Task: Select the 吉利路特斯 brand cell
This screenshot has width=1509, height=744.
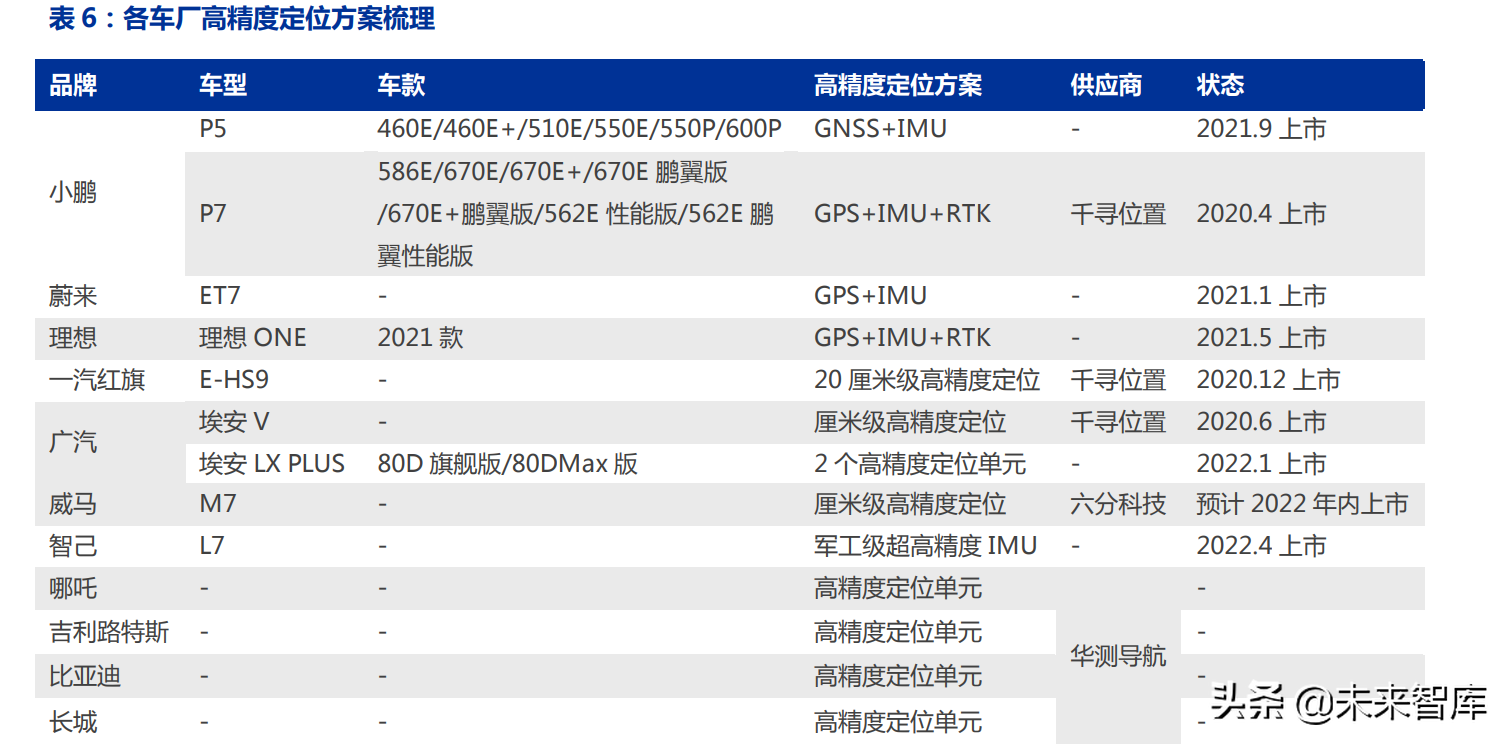Action: pos(109,632)
